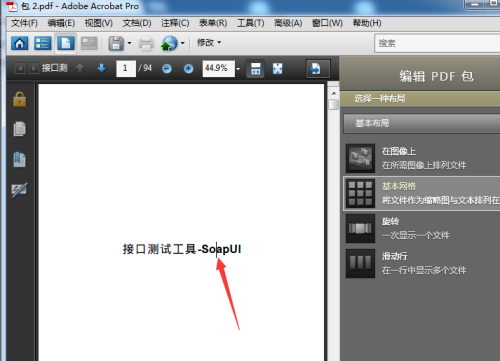The height and width of the screenshot is (361, 500).
Task: Open the Pages panel icon
Action: tap(20, 129)
